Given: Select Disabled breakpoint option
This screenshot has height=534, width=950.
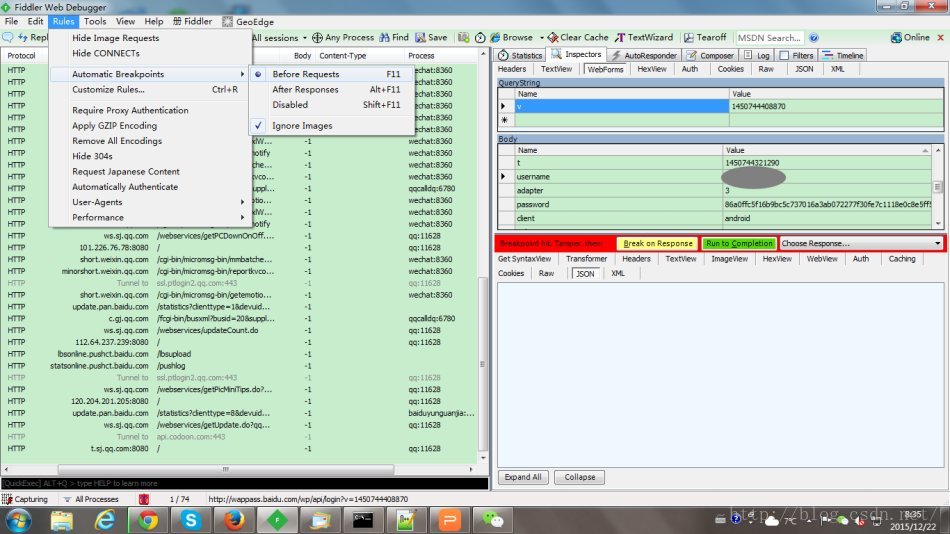Looking at the screenshot, I should click(x=332, y=105).
